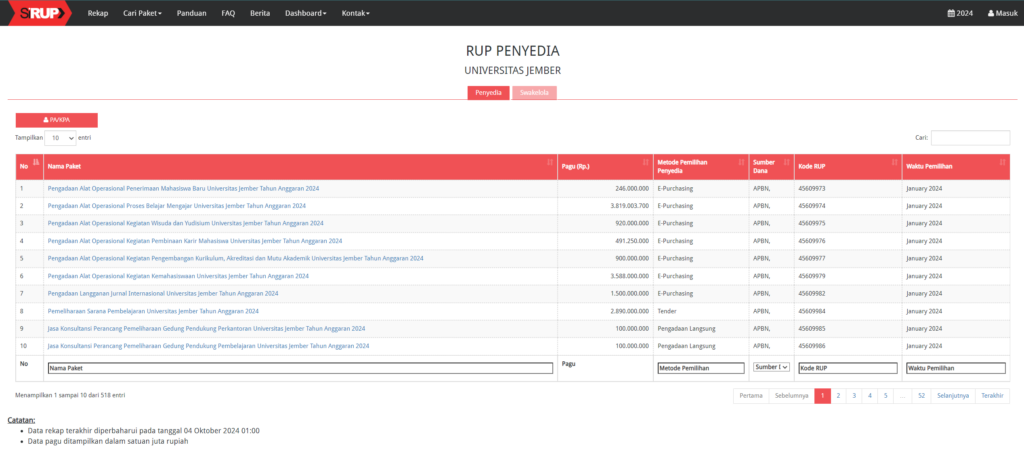Open Langganan Jurnal Internasional package link
The image size is (1024, 453).
coord(163,293)
